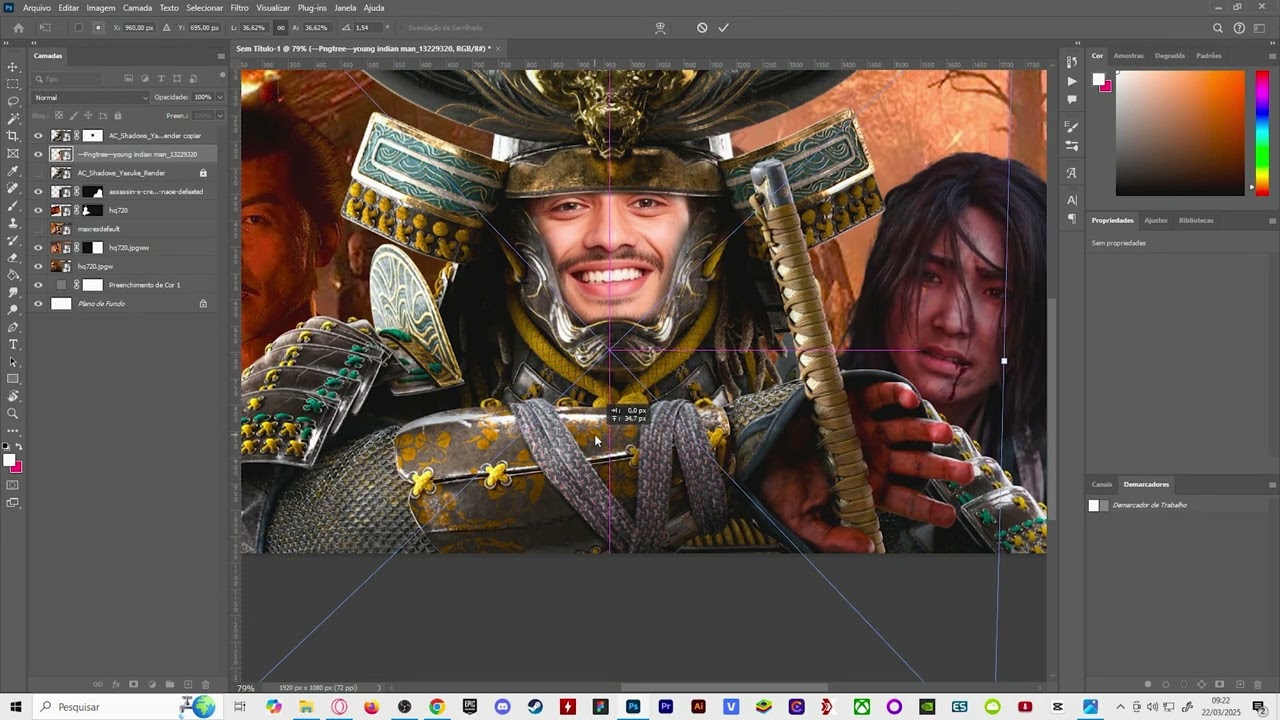The width and height of the screenshot is (1280, 720).
Task: Select the Paint Bucket tool
Action: pos(13,275)
